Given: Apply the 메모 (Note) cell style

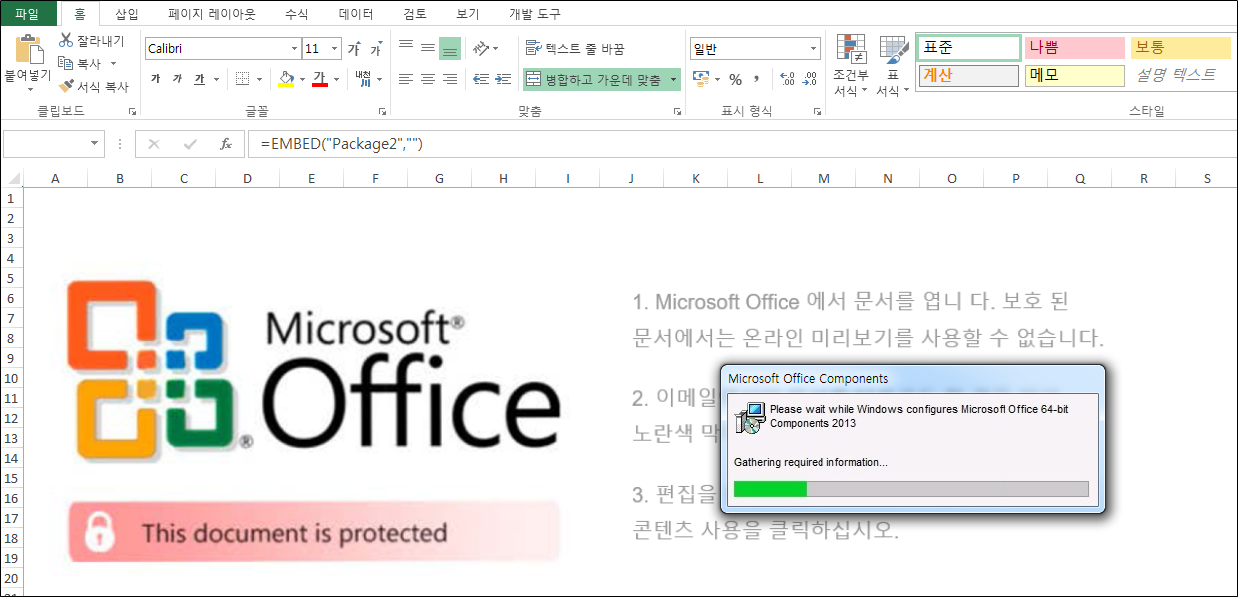Looking at the screenshot, I should 1075,75.
